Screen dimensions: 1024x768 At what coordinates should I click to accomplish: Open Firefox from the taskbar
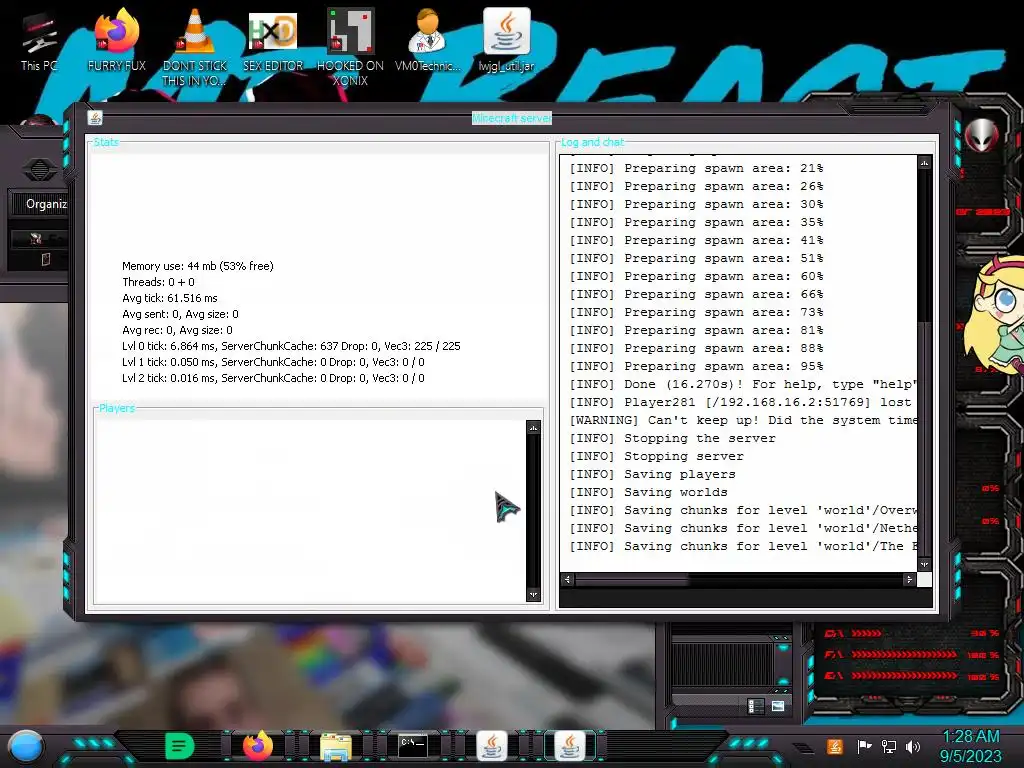(258, 746)
